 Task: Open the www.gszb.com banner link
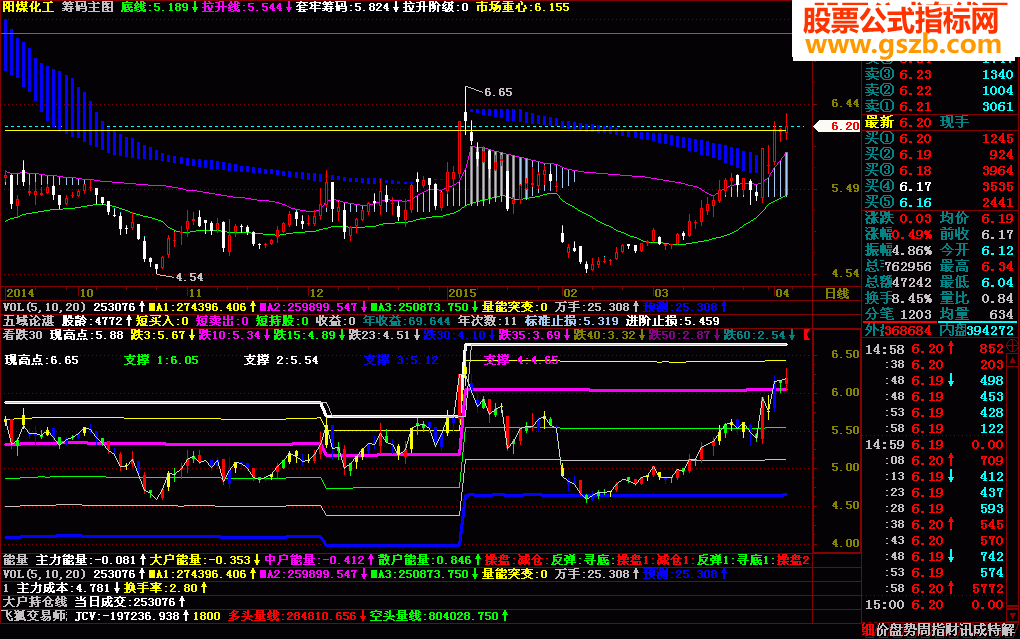[x=904, y=44]
